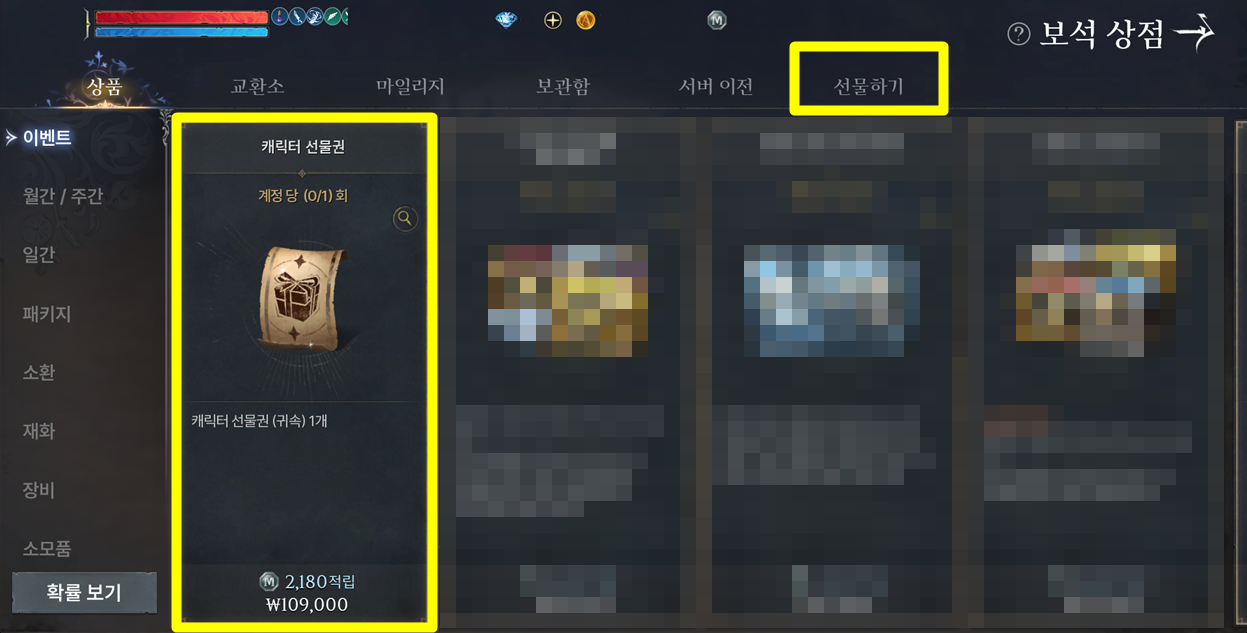Click the magnifier icon on 캐릭터 선물권 card

click(x=405, y=218)
